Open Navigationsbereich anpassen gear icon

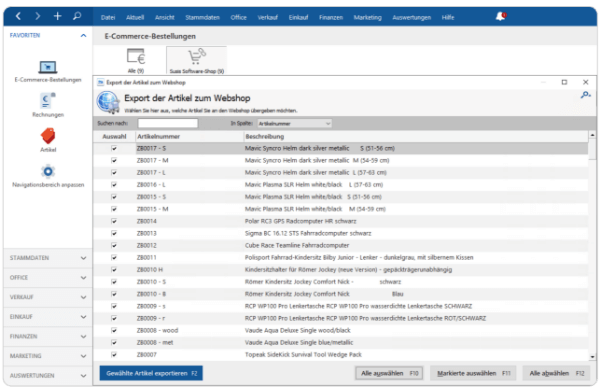pos(48,171)
